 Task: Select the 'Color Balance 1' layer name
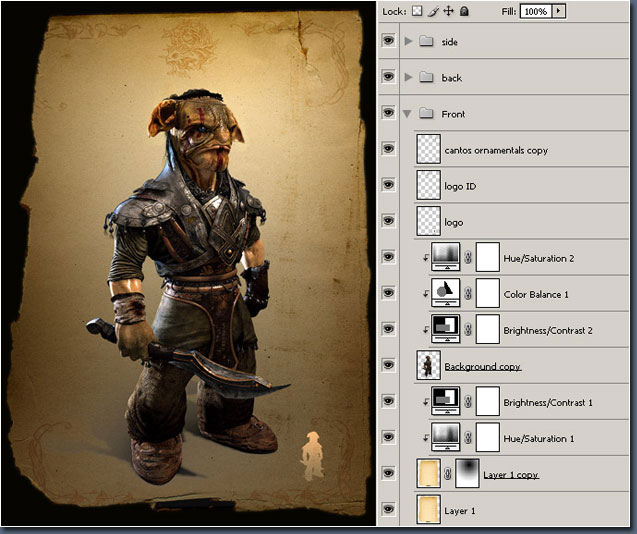(536, 294)
